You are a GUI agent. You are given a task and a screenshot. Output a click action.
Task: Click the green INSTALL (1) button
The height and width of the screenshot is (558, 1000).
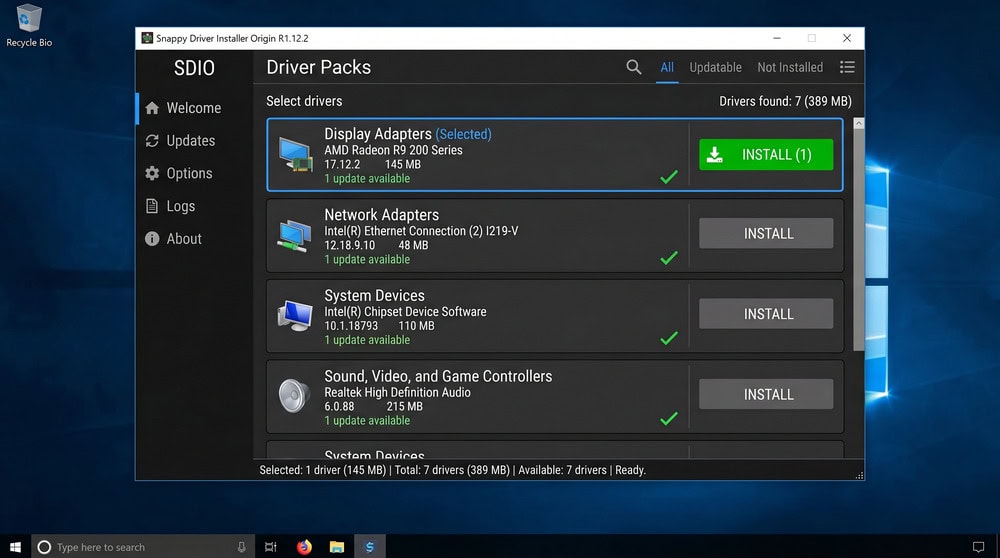coord(766,154)
